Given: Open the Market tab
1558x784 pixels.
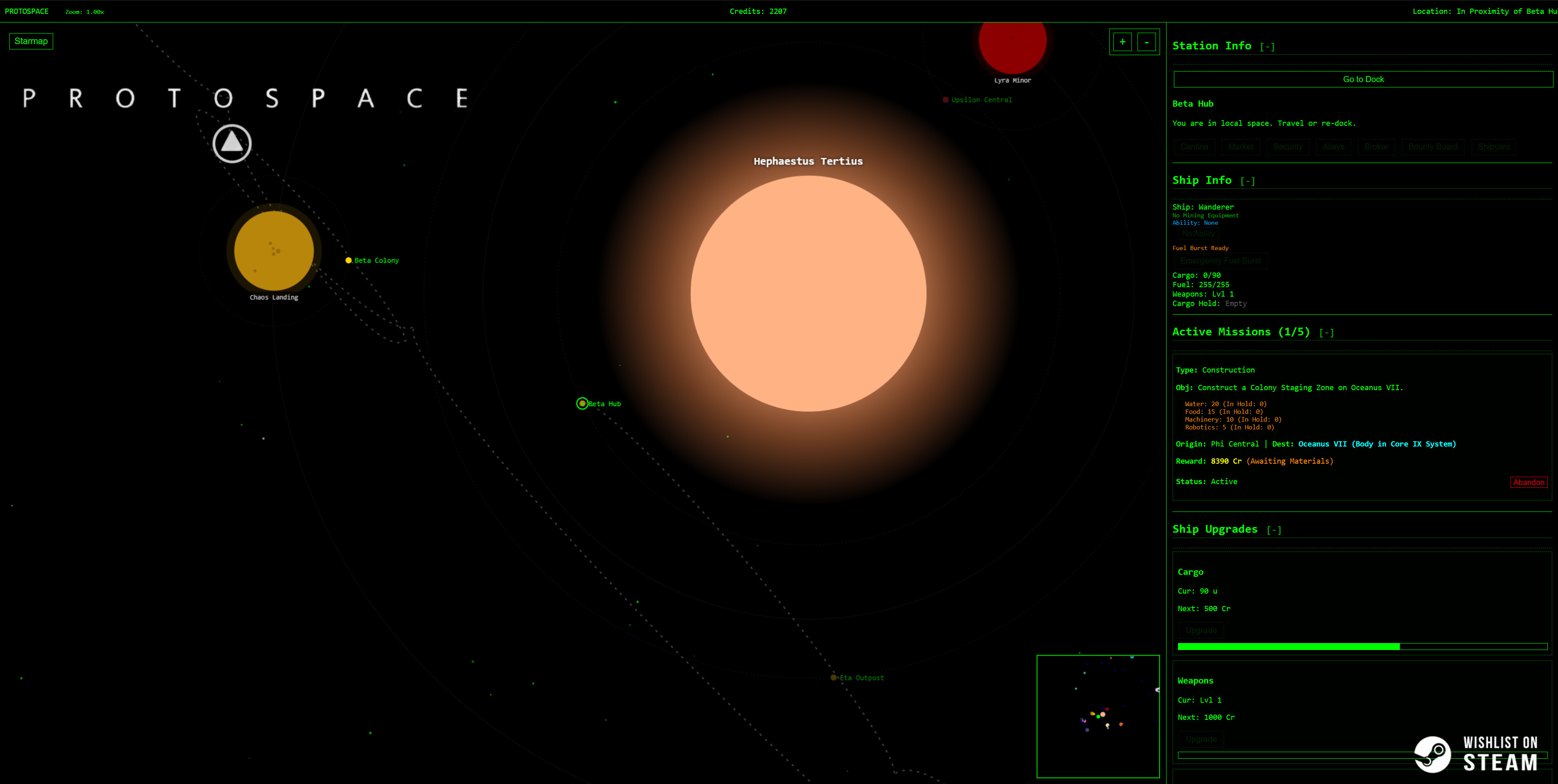Looking at the screenshot, I should click(x=1241, y=147).
